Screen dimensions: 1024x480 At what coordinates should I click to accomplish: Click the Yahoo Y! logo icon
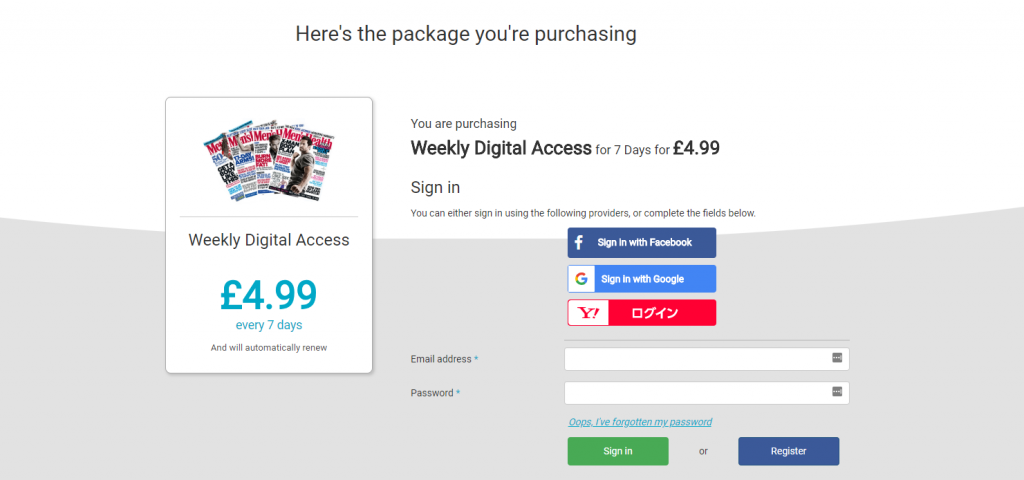[x=589, y=313]
